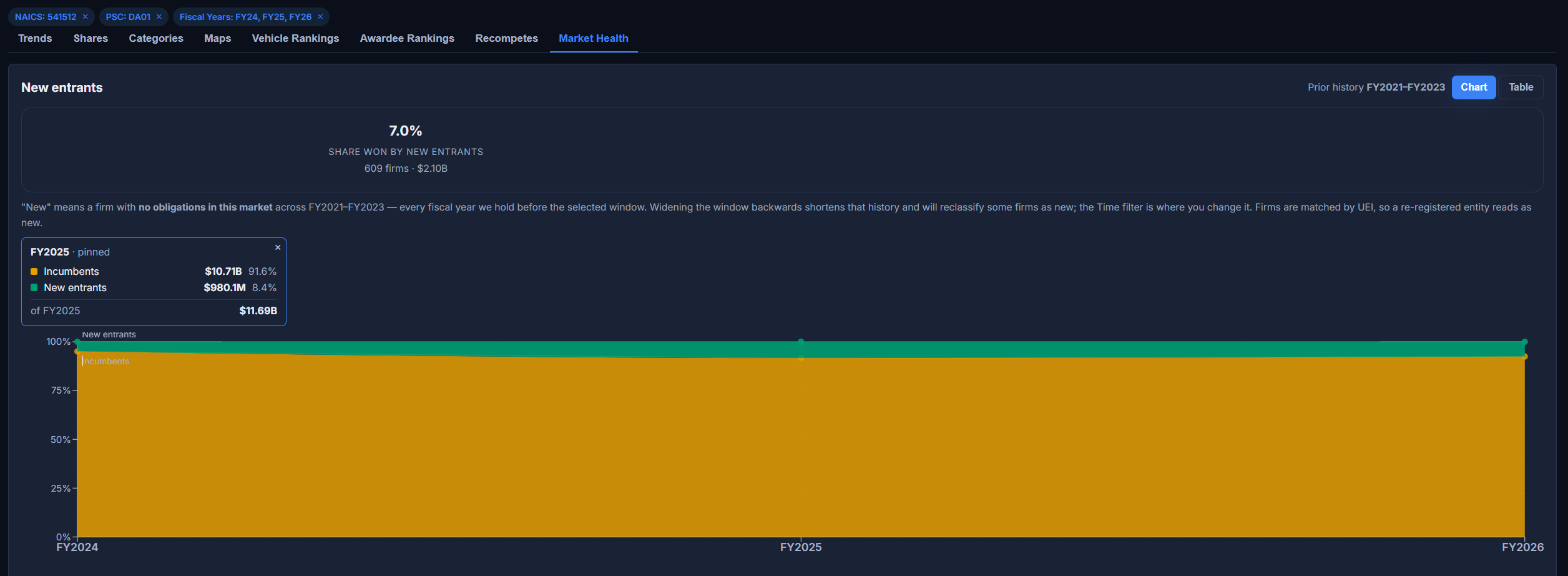Viewport: 1568px width, 576px height.
Task: Click the 7.0% share value
Action: [x=406, y=131]
